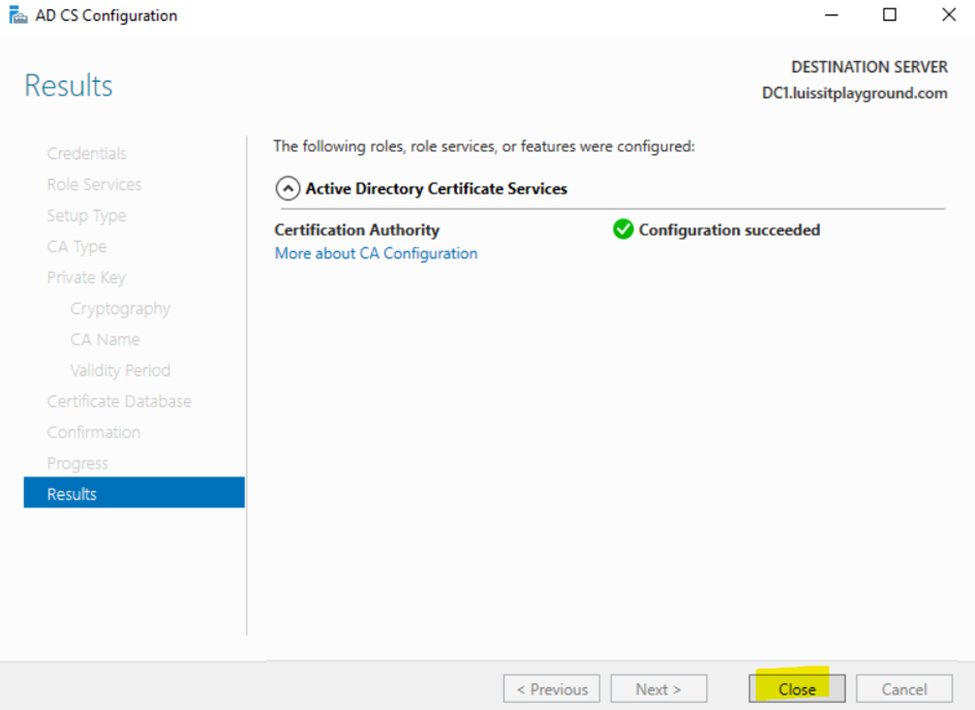Image resolution: width=975 pixels, height=710 pixels.
Task: Open the More about CA Configuration link
Action: (376, 254)
